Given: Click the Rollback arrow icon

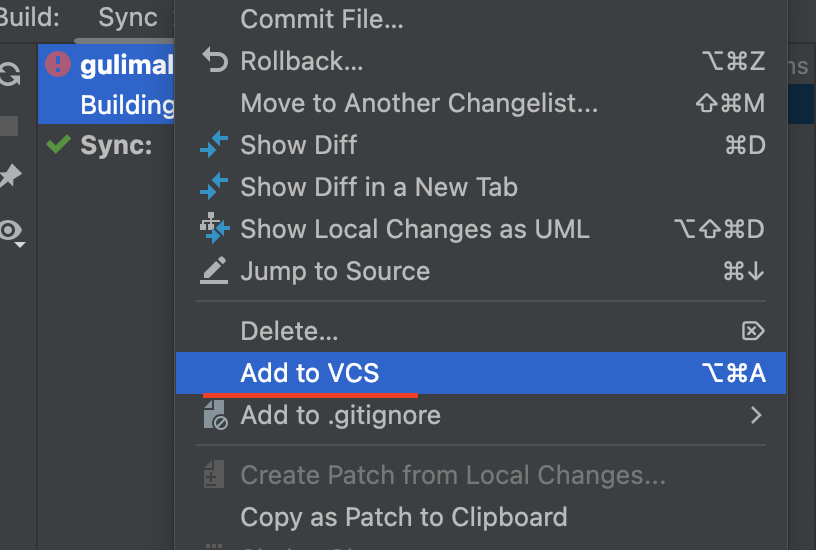Looking at the screenshot, I should [214, 61].
